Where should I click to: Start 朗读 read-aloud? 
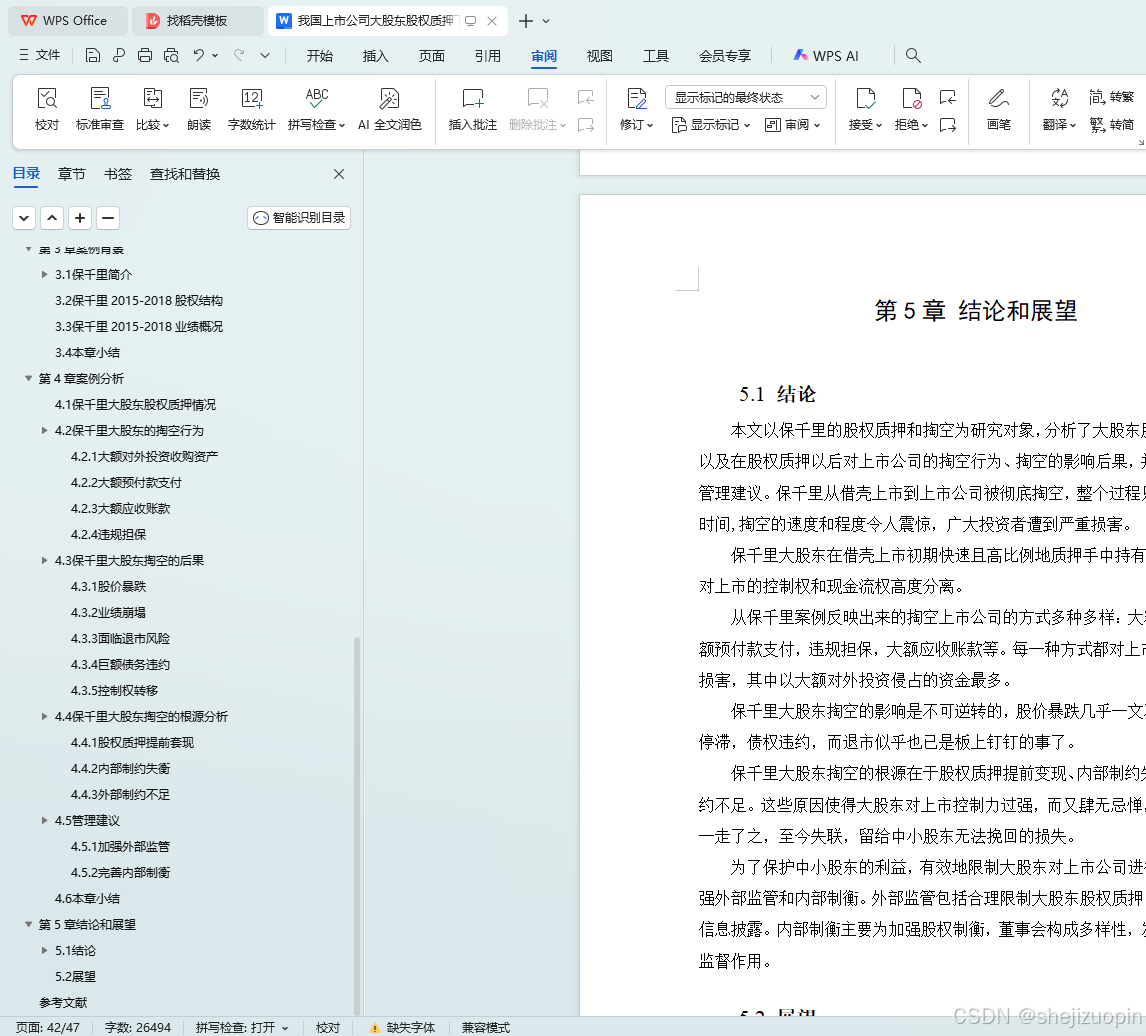point(199,109)
